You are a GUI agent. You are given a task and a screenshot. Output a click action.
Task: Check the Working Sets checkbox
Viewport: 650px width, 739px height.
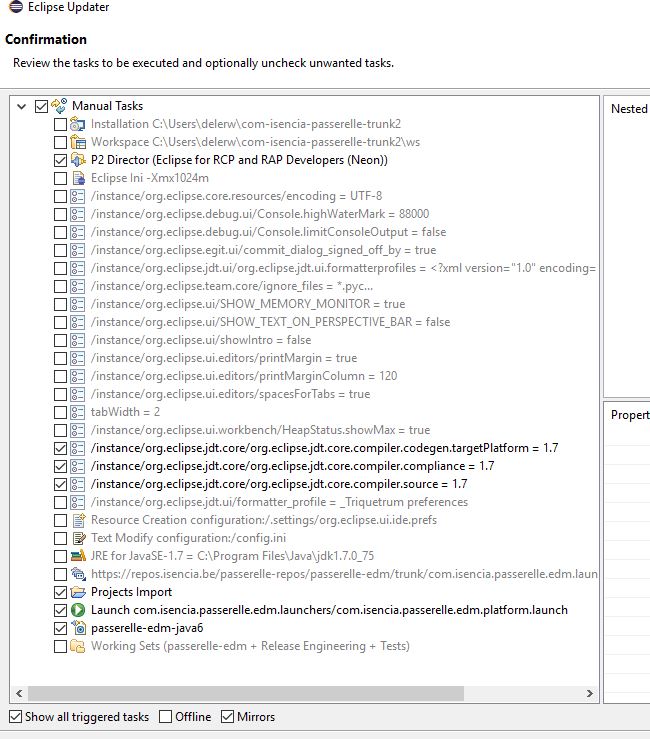pyautogui.click(x=60, y=647)
